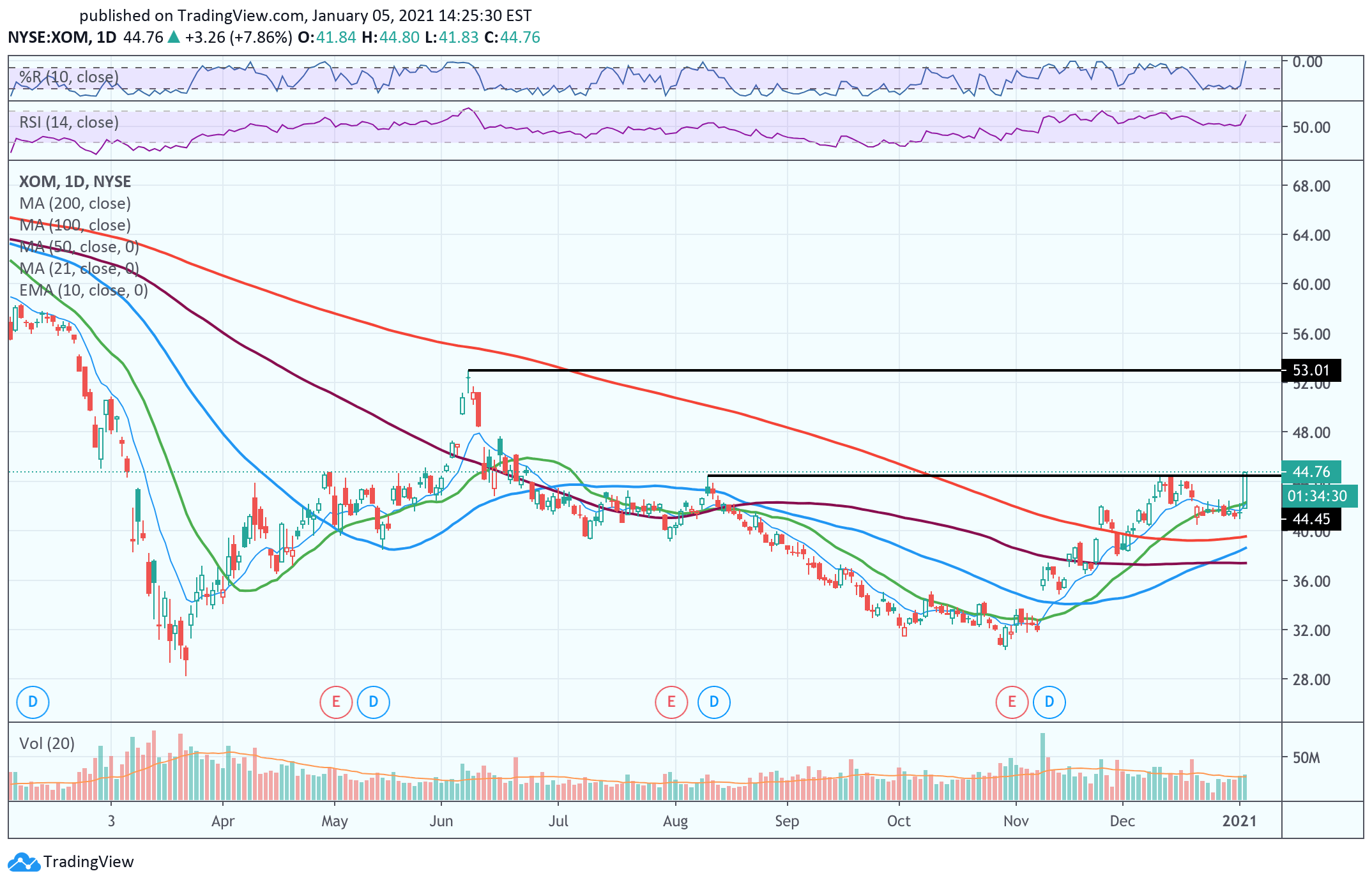1372x885 pixels.
Task: Toggle the MA (200, close) overlay visibility
Action: click(74, 203)
